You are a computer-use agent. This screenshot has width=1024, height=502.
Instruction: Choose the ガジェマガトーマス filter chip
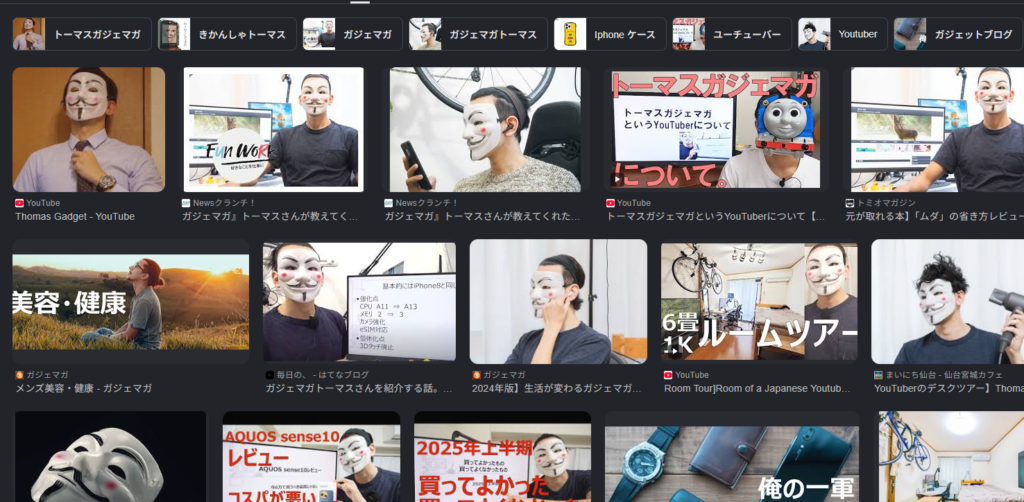point(478,34)
